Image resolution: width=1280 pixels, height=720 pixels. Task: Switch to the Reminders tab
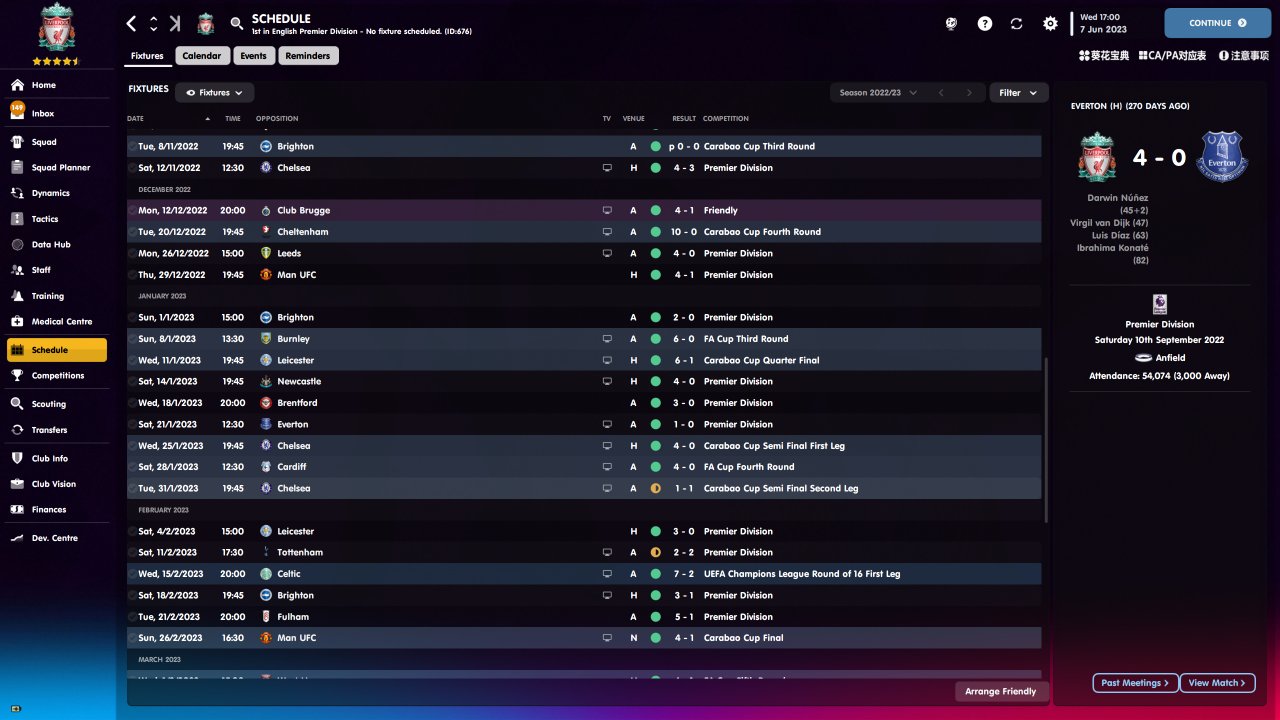pos(308,56)
